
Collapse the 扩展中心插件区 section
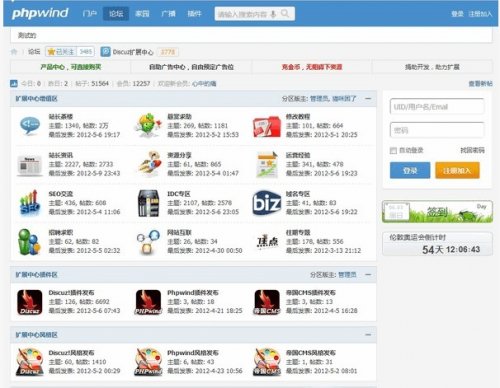pyautogui.click(x=368, y=275)
